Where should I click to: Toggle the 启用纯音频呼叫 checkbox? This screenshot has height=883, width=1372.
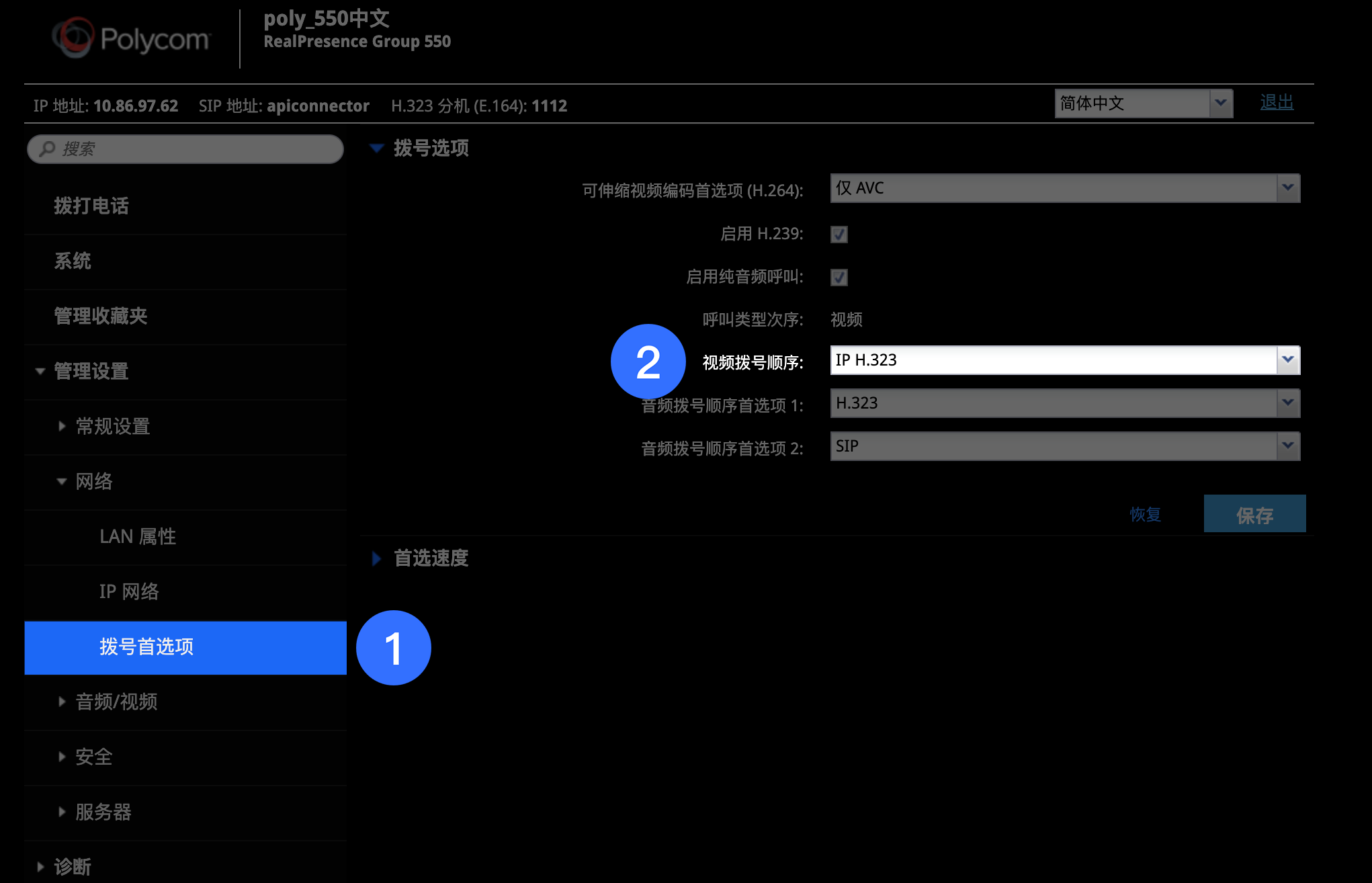click(839, 278)
